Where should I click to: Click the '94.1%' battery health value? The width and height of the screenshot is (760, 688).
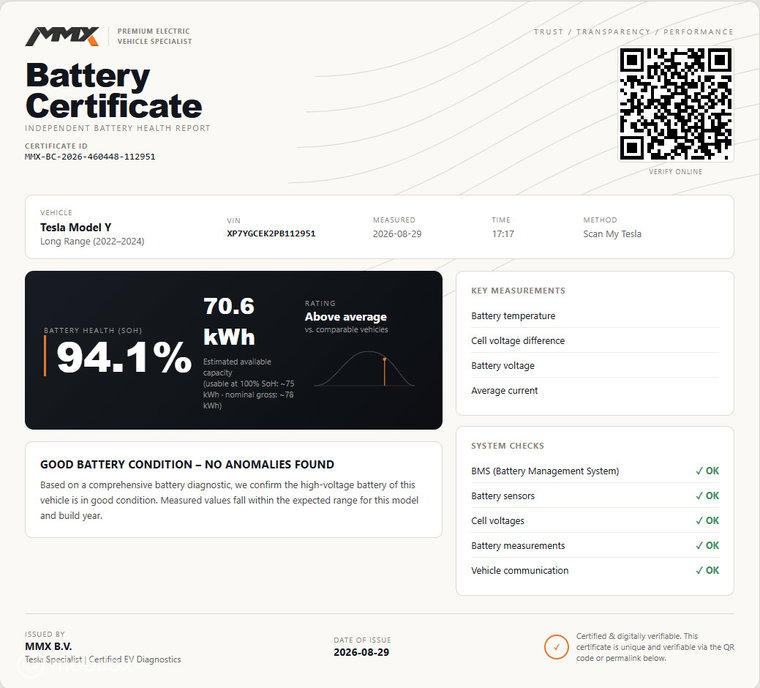(124, 358)
